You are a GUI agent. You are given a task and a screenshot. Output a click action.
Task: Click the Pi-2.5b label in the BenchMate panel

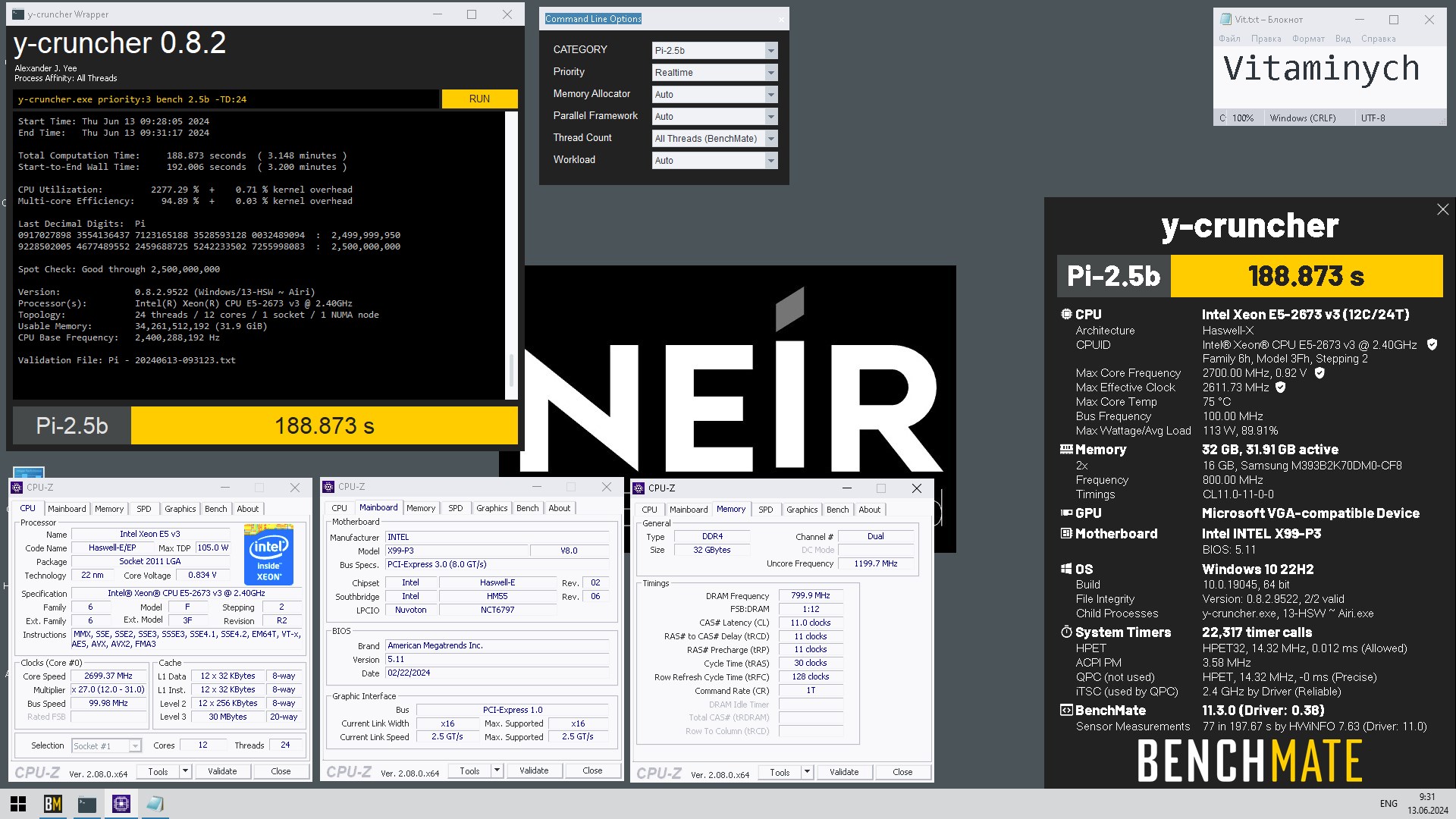click(1113, 276)
